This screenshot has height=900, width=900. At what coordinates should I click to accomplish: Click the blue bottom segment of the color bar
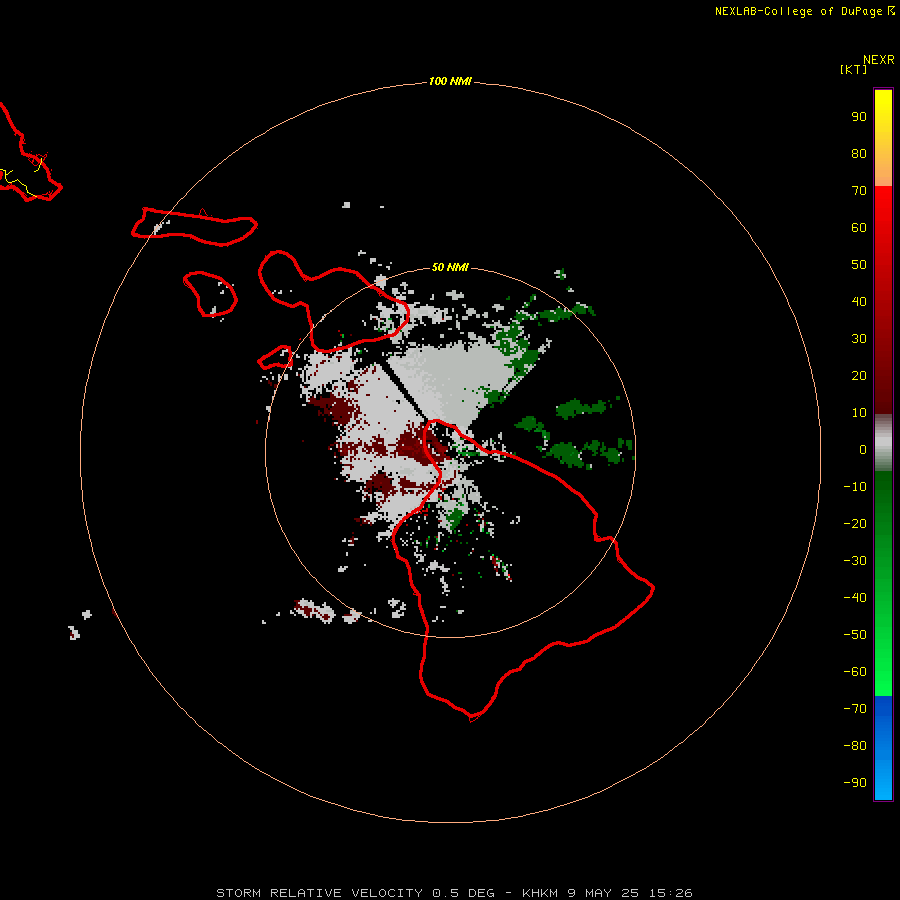(x=883, y=748)
